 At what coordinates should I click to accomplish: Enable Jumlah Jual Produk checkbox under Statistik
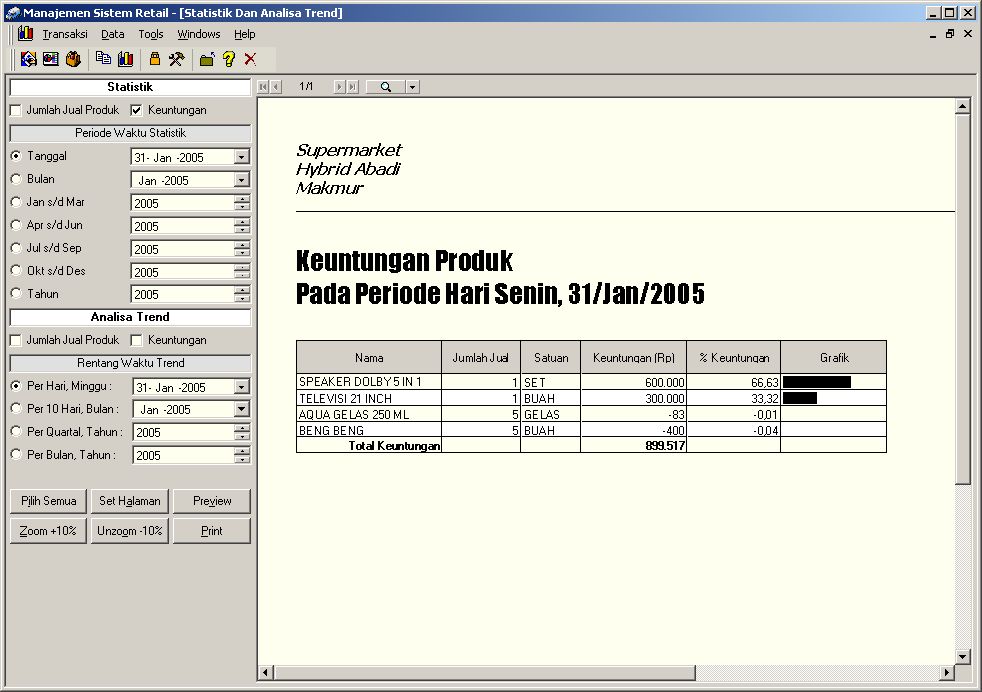(x=16, y=110)
